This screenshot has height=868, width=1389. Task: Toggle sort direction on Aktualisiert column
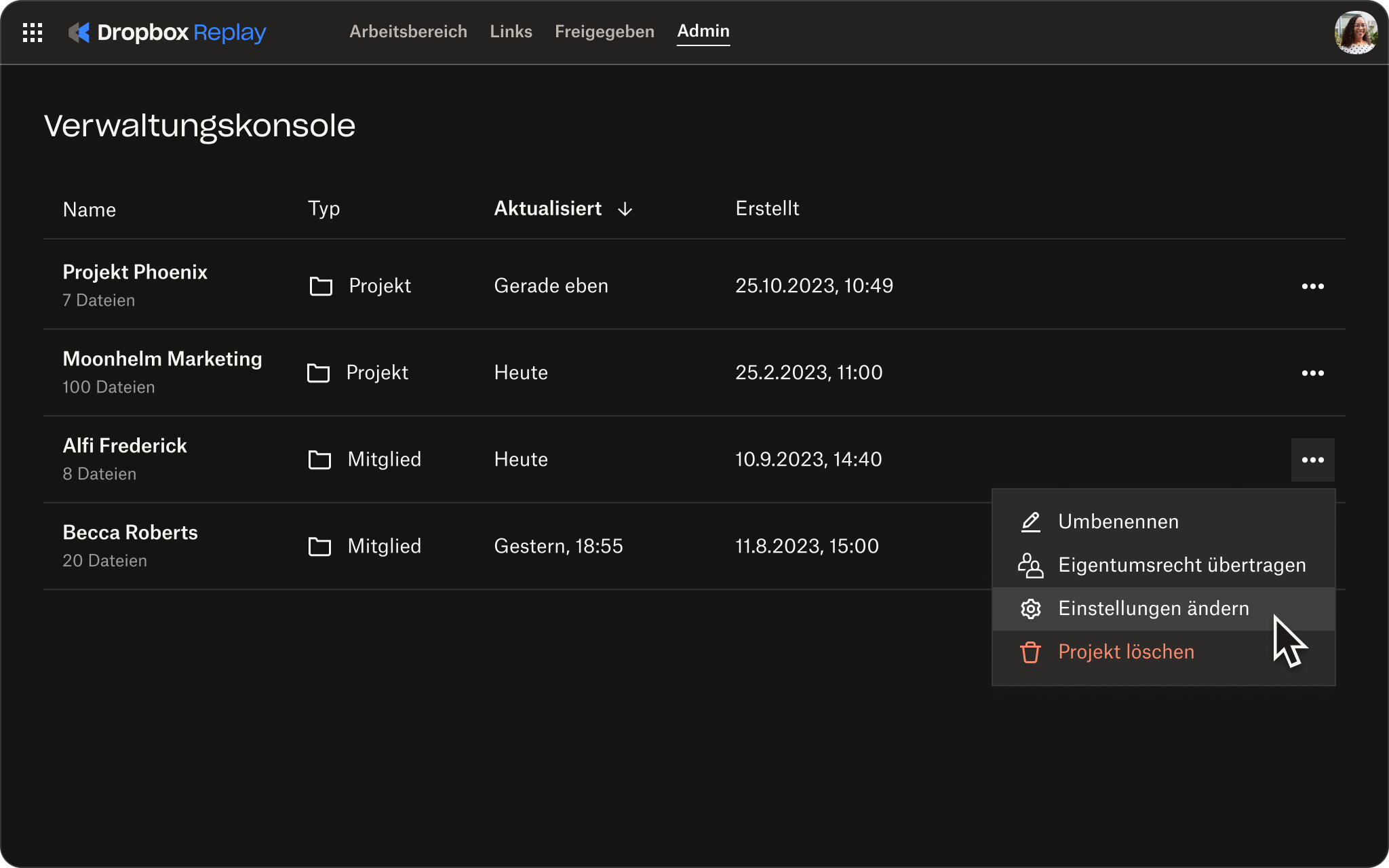coord(625,210)
